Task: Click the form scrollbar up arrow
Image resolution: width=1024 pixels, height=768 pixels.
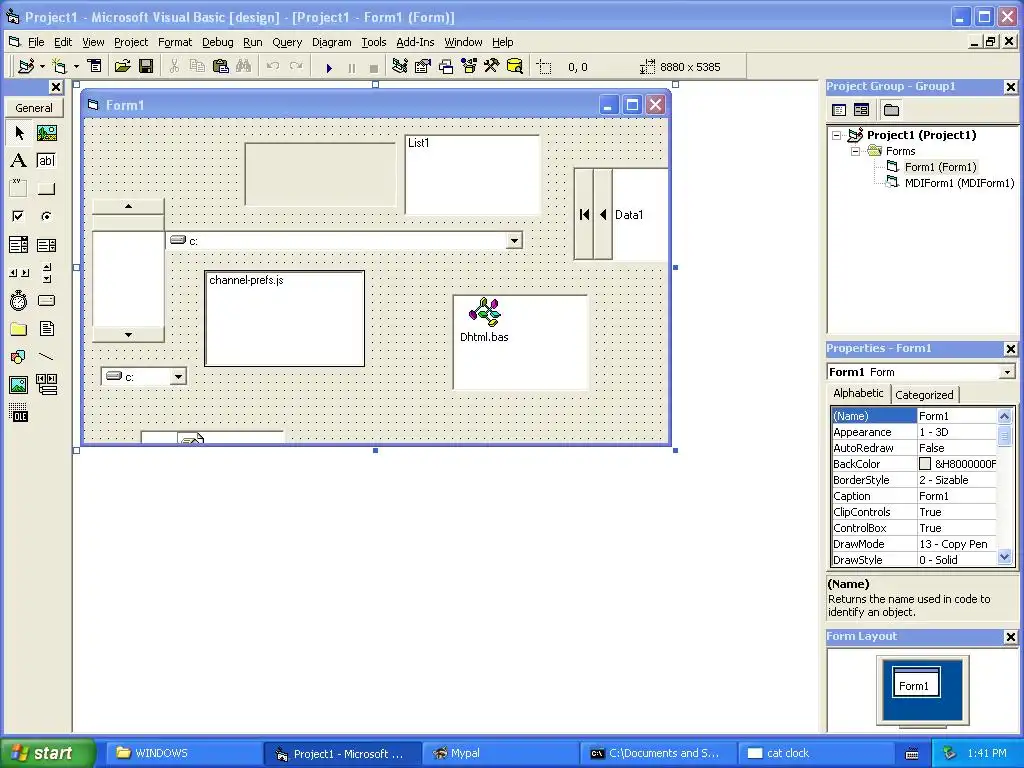Action: 128,206
